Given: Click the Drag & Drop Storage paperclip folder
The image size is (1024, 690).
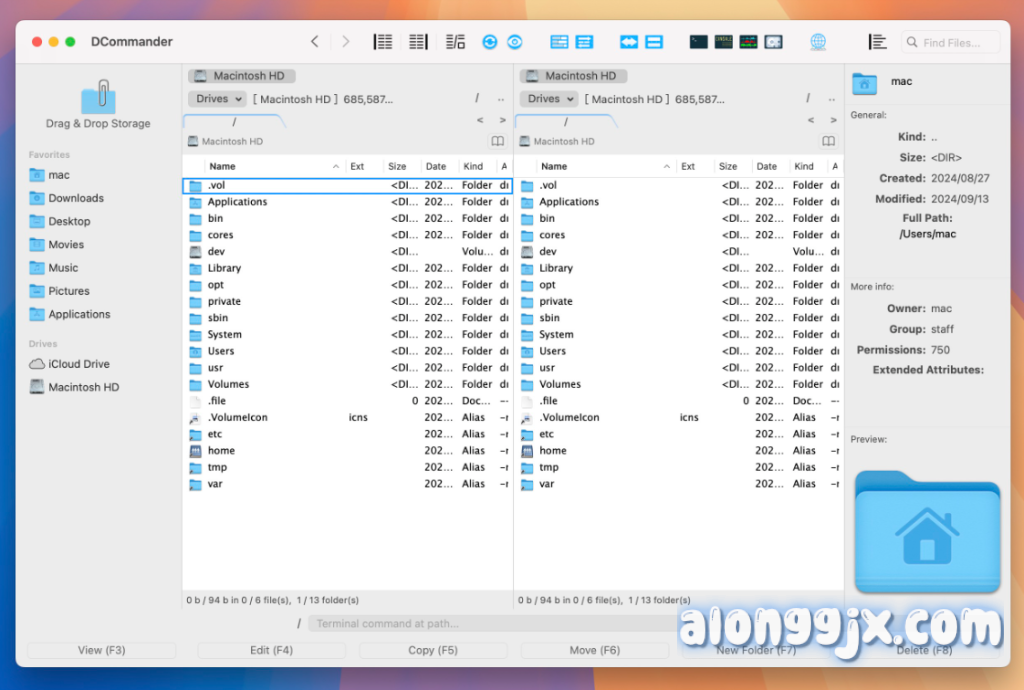Looking at the screenshot, I should [98, 99].
